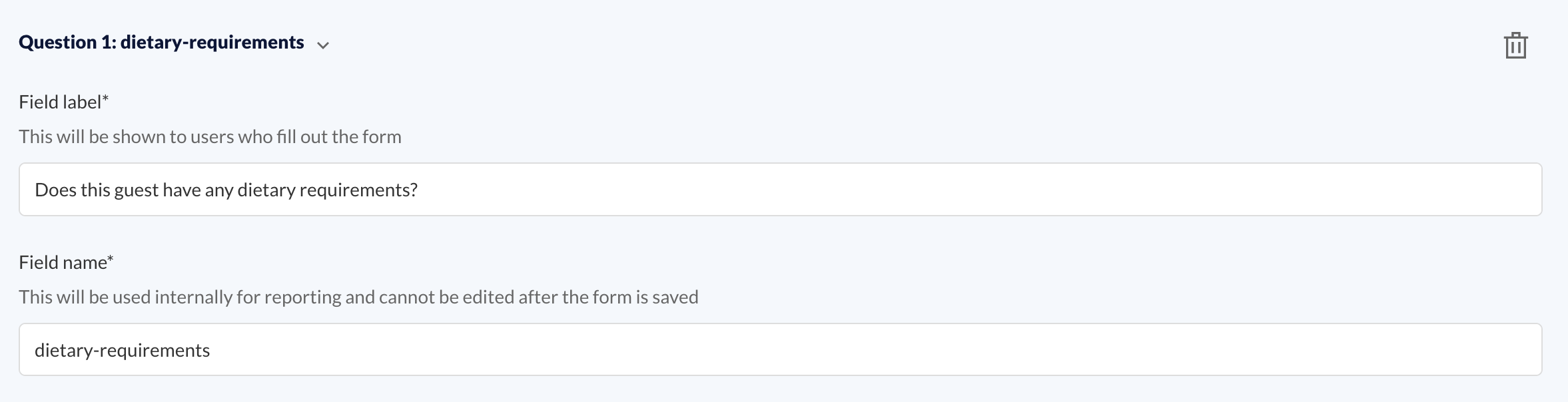Delete Question 1 with the trash icon
Screen dimensions: 1568x402
(1515, 45)
